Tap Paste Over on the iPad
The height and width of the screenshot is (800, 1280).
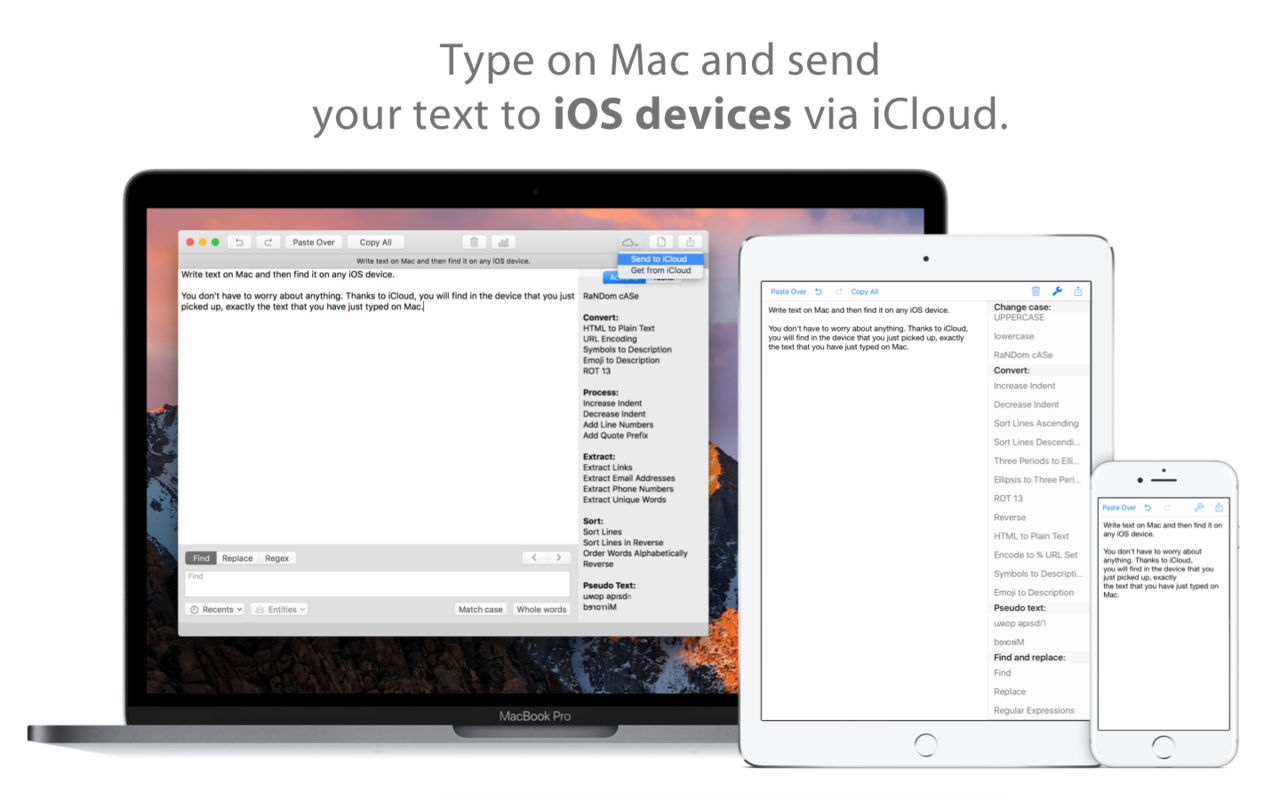[788, 292]
